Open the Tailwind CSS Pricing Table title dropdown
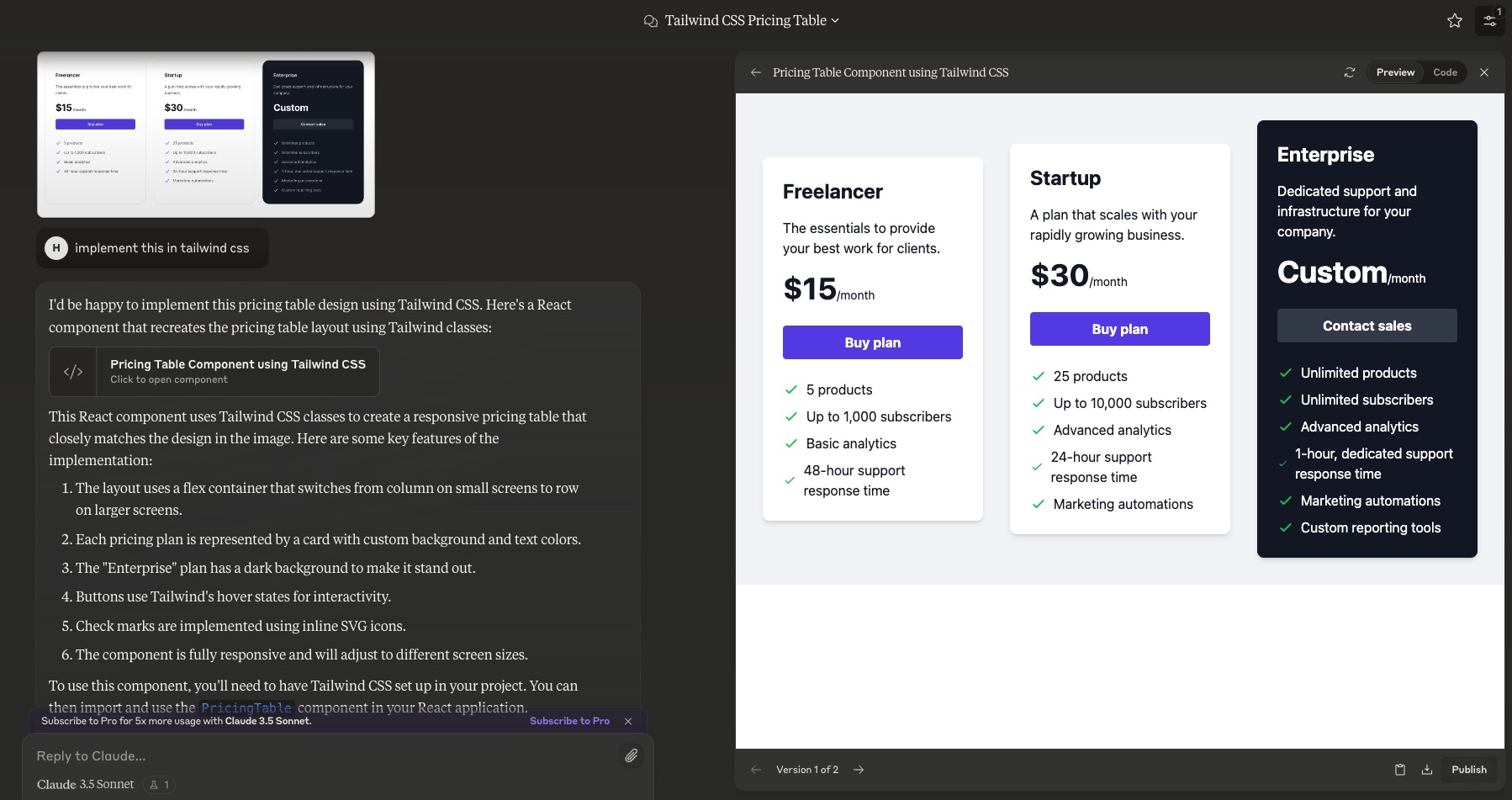1512x800 pixels. click(x=752, y=20)
